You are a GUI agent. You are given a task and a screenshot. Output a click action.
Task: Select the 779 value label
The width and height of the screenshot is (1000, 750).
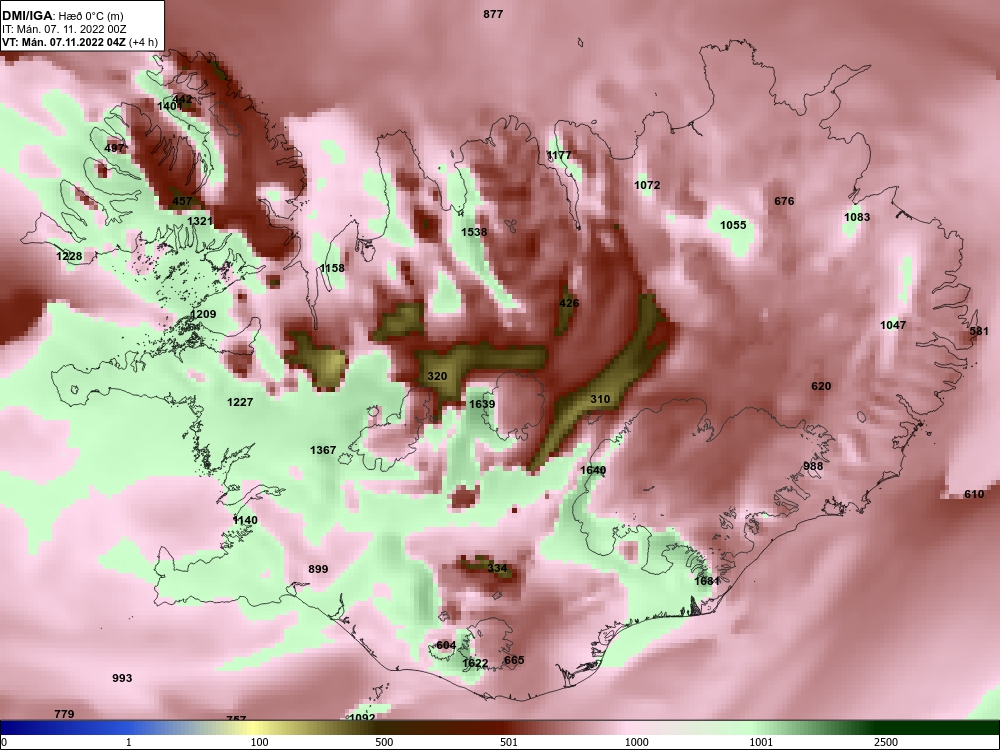pyautogui.click(x=64, y=714)
